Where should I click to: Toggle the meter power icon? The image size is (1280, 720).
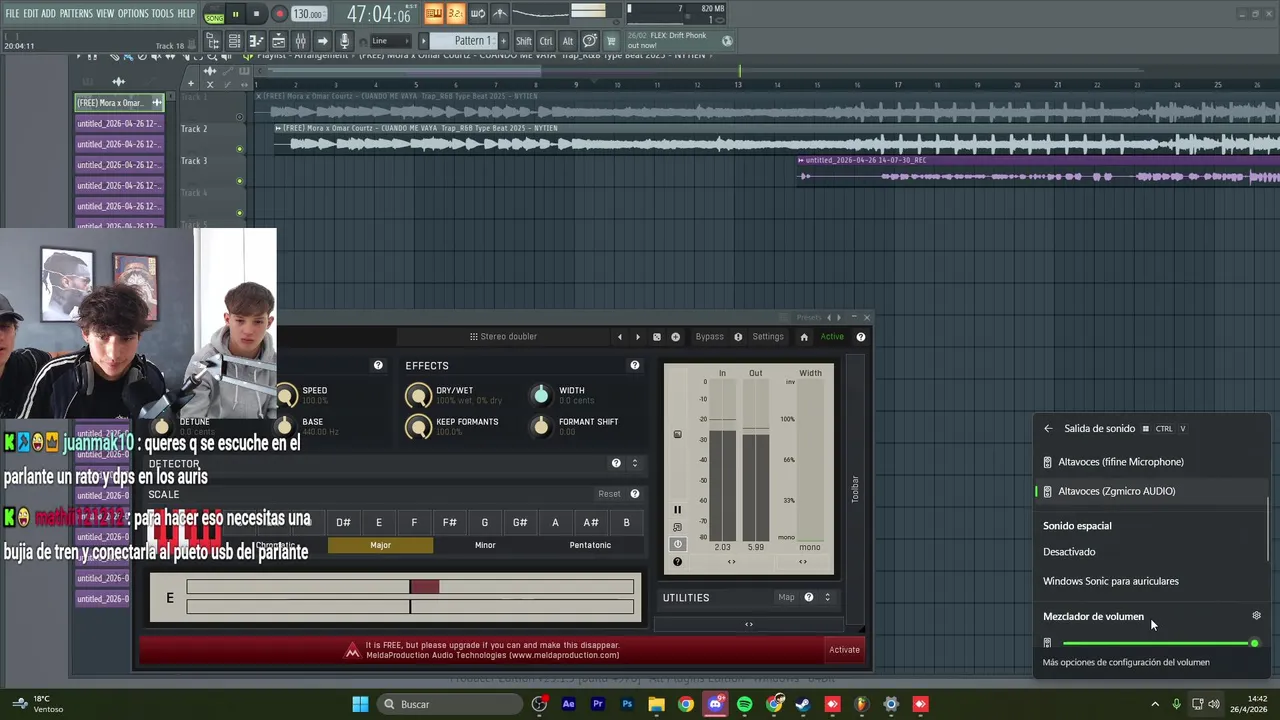point(677,544)
